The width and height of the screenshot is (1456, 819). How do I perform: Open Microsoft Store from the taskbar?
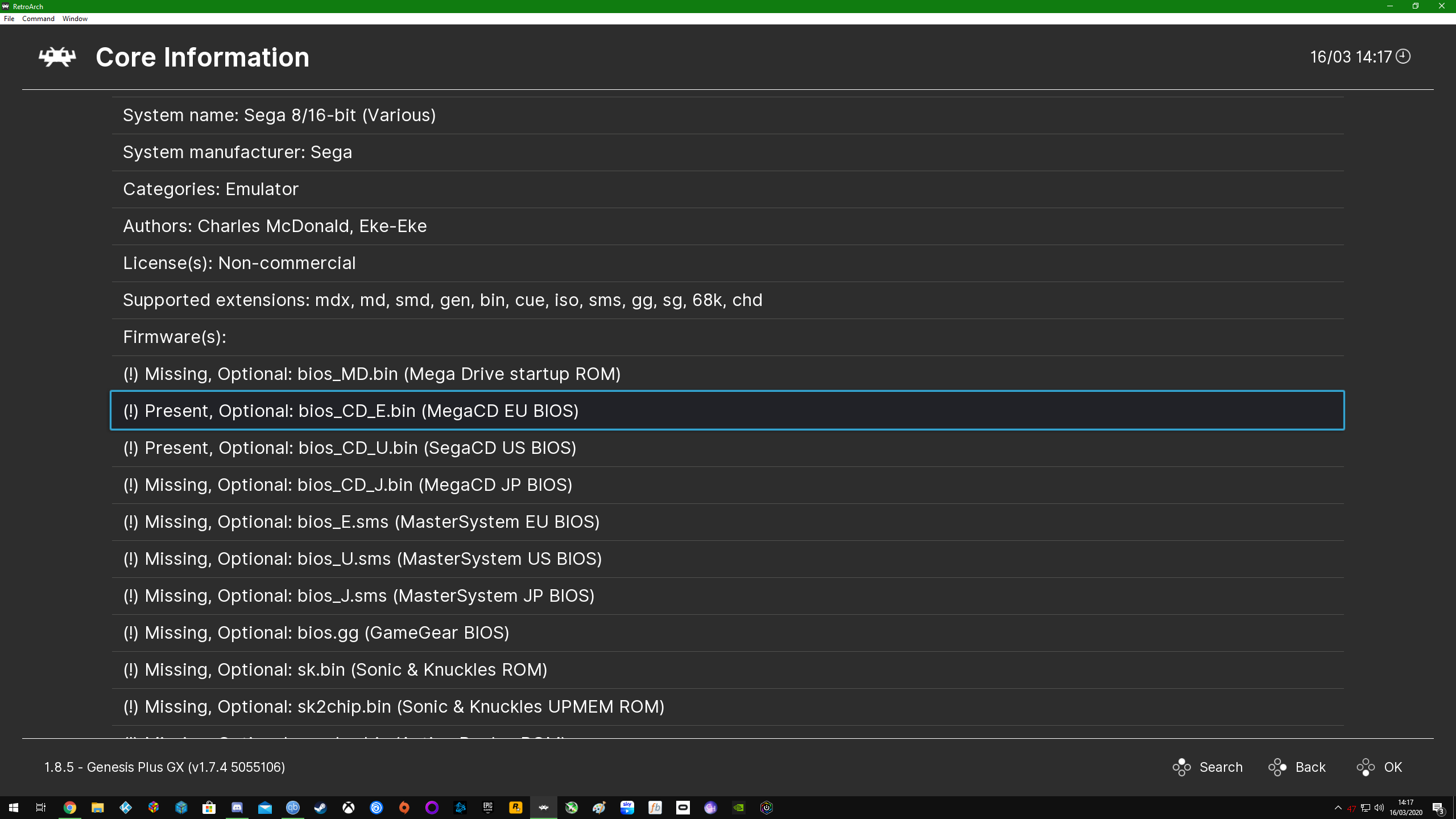tap(209, 808)
